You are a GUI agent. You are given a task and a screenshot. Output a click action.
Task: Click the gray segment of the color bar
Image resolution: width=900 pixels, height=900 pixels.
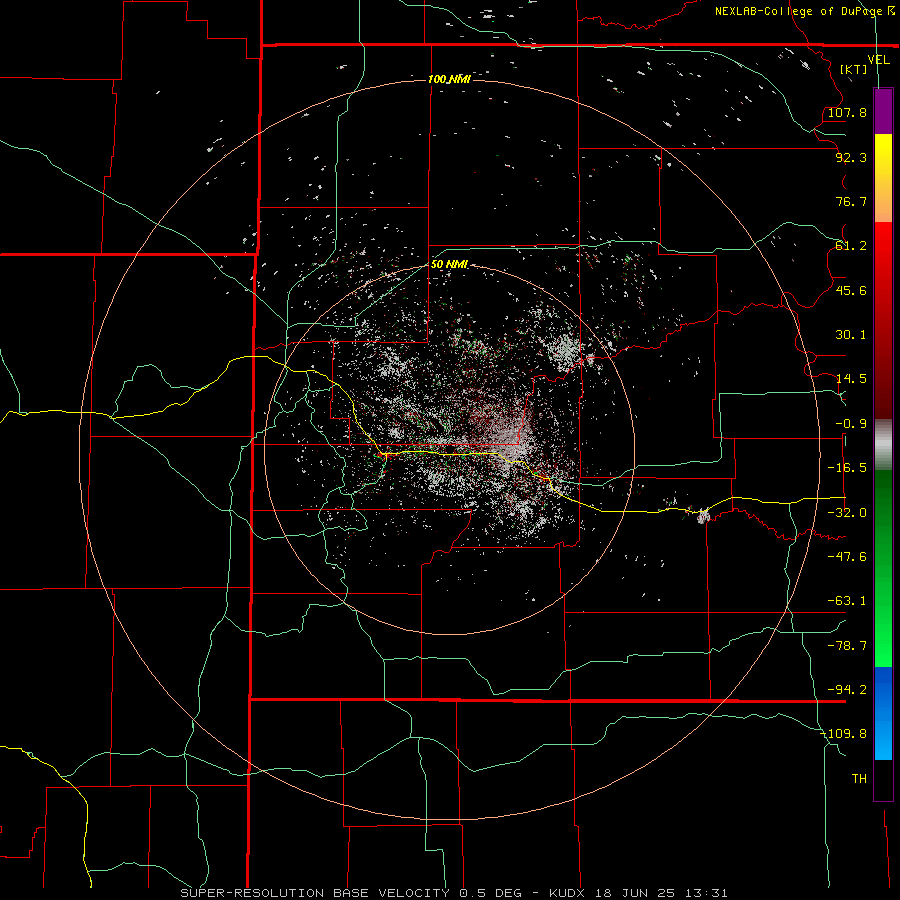(883, 442)
